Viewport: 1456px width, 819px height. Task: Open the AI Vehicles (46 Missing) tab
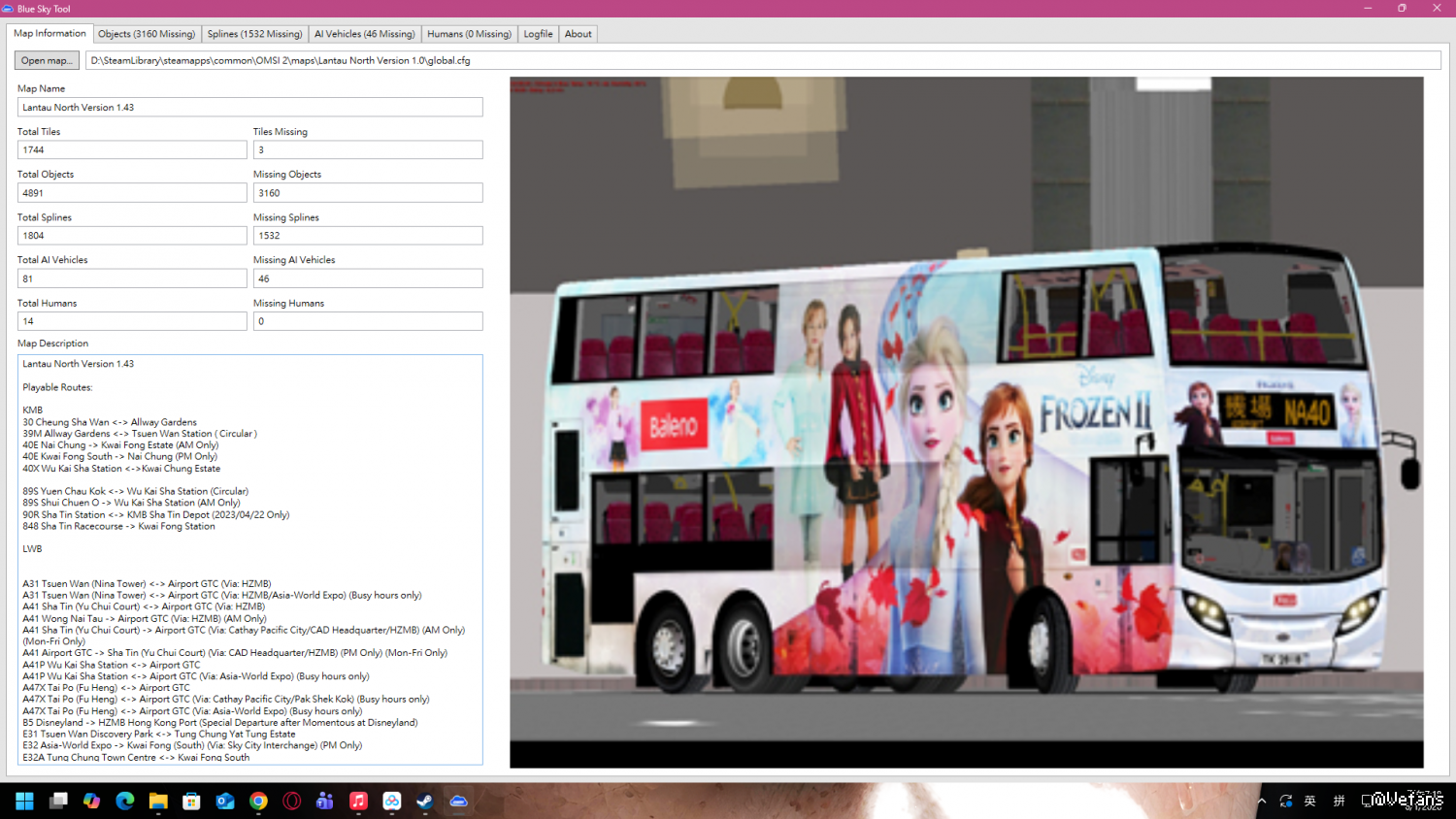(x=365, y=34)
